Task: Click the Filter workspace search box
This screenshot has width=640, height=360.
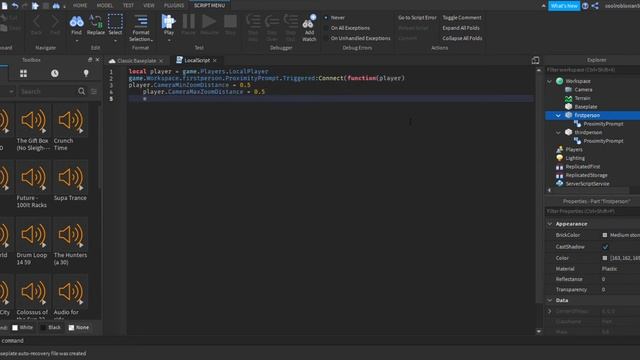Action: [x=593, y=70]
